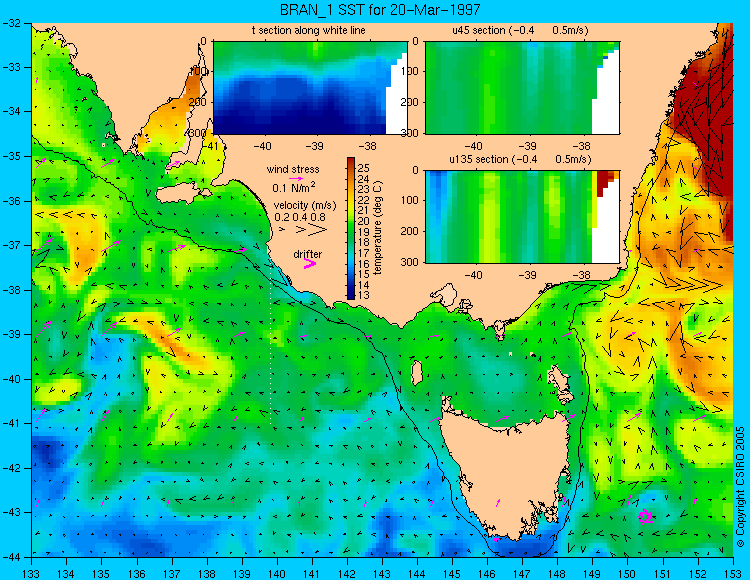750x580 pixels.
Task: Click the smallest 0.2 velocity arrowhead in legend
Action: [282, 230]
